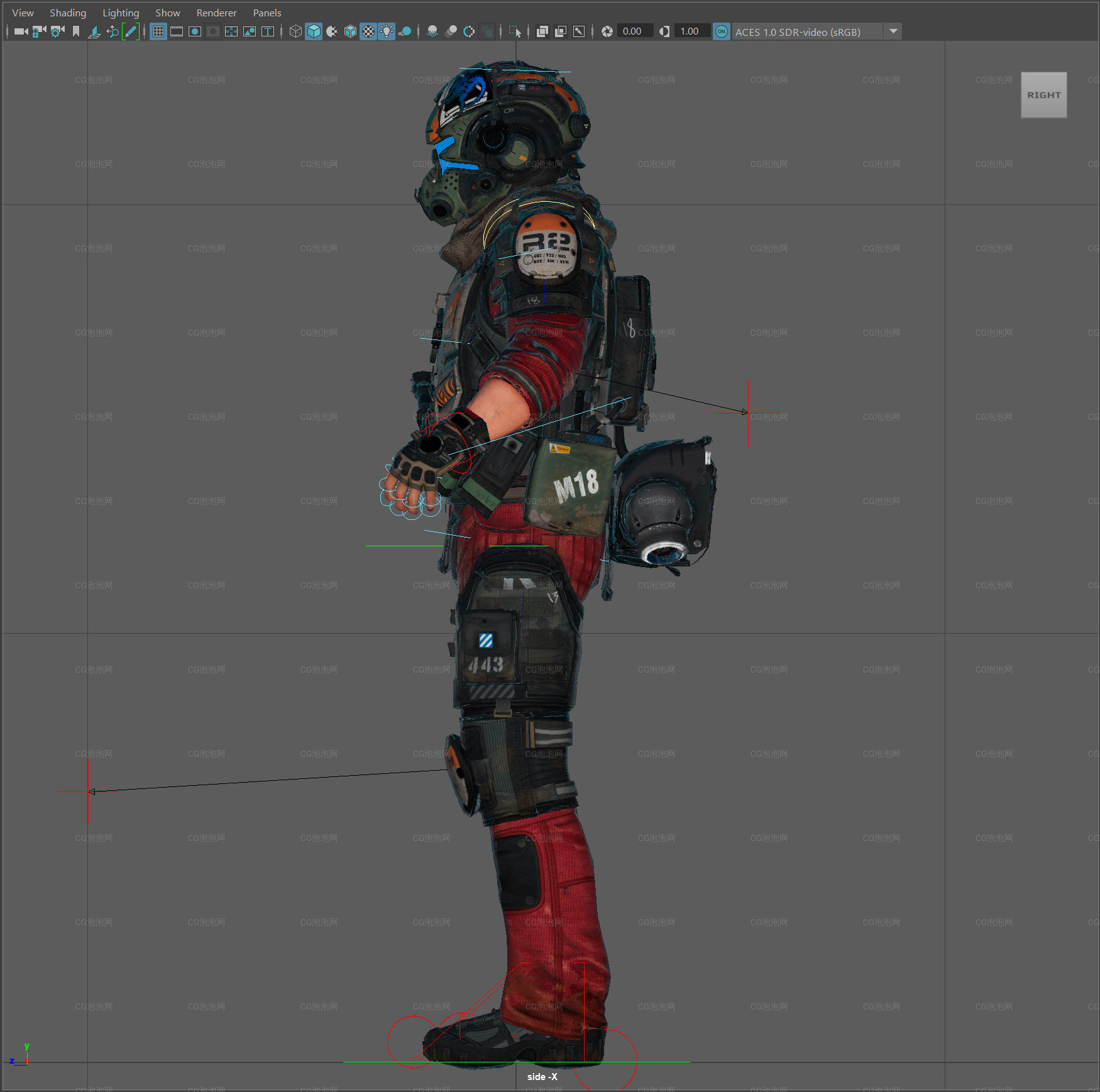Switch to Wireframe display mode

coord(295,31)
